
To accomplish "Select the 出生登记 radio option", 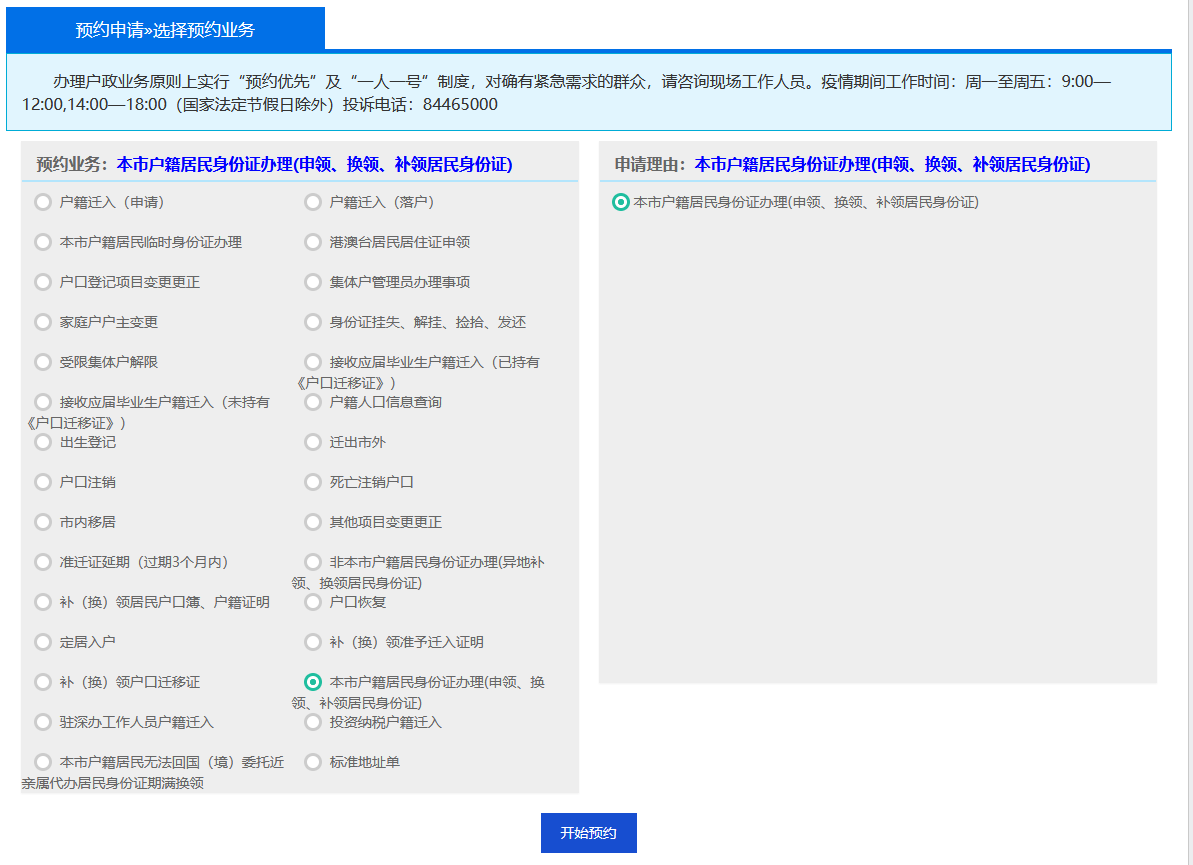I will 43,442.
